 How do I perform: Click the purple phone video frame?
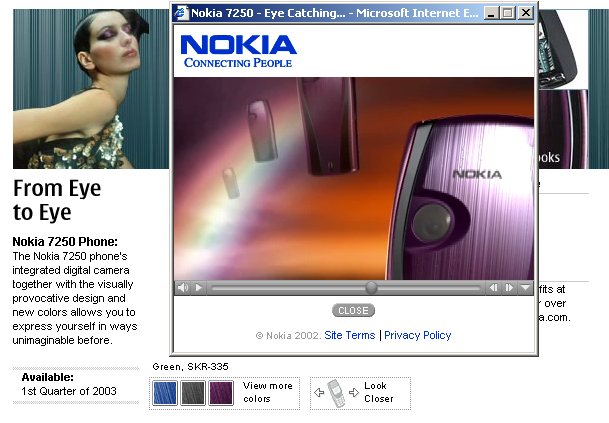[354, 178]
